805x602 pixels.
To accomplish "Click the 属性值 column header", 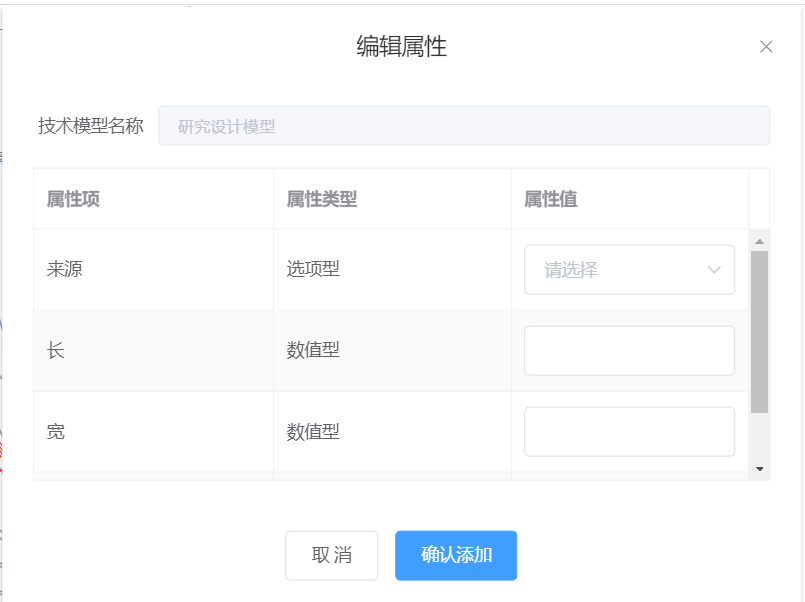I will (551, 199).
